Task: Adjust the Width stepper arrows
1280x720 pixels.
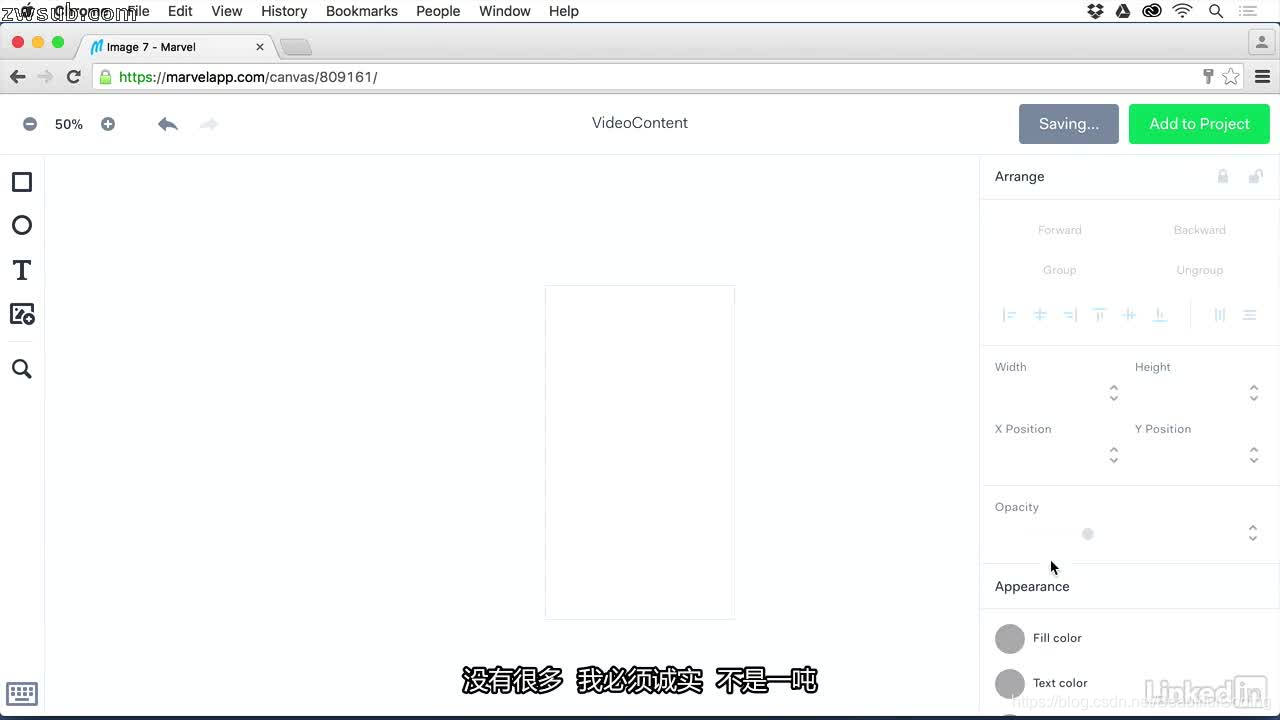Action: [x=1114, y=393]
